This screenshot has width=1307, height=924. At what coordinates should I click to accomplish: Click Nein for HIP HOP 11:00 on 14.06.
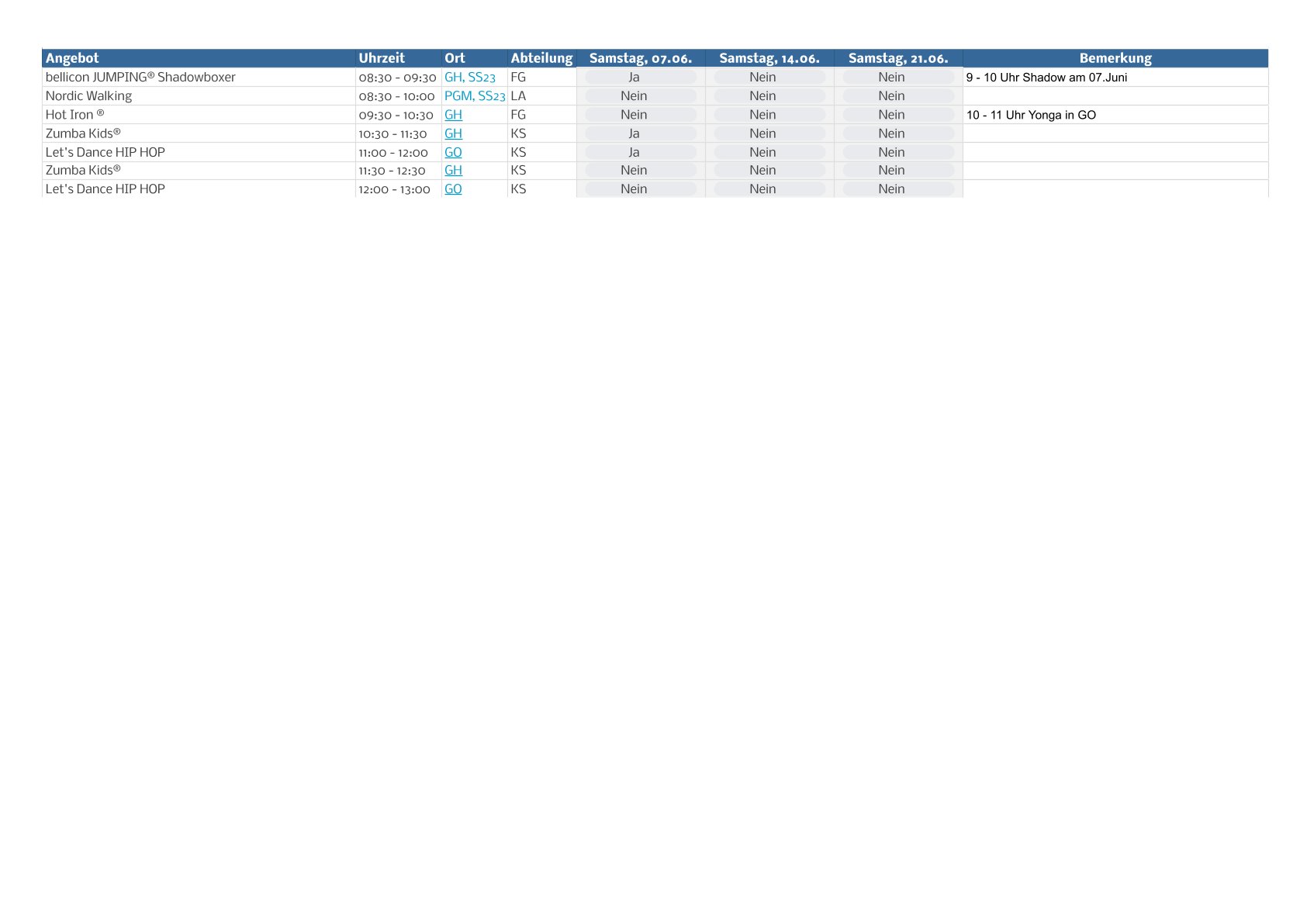[769, 152]
